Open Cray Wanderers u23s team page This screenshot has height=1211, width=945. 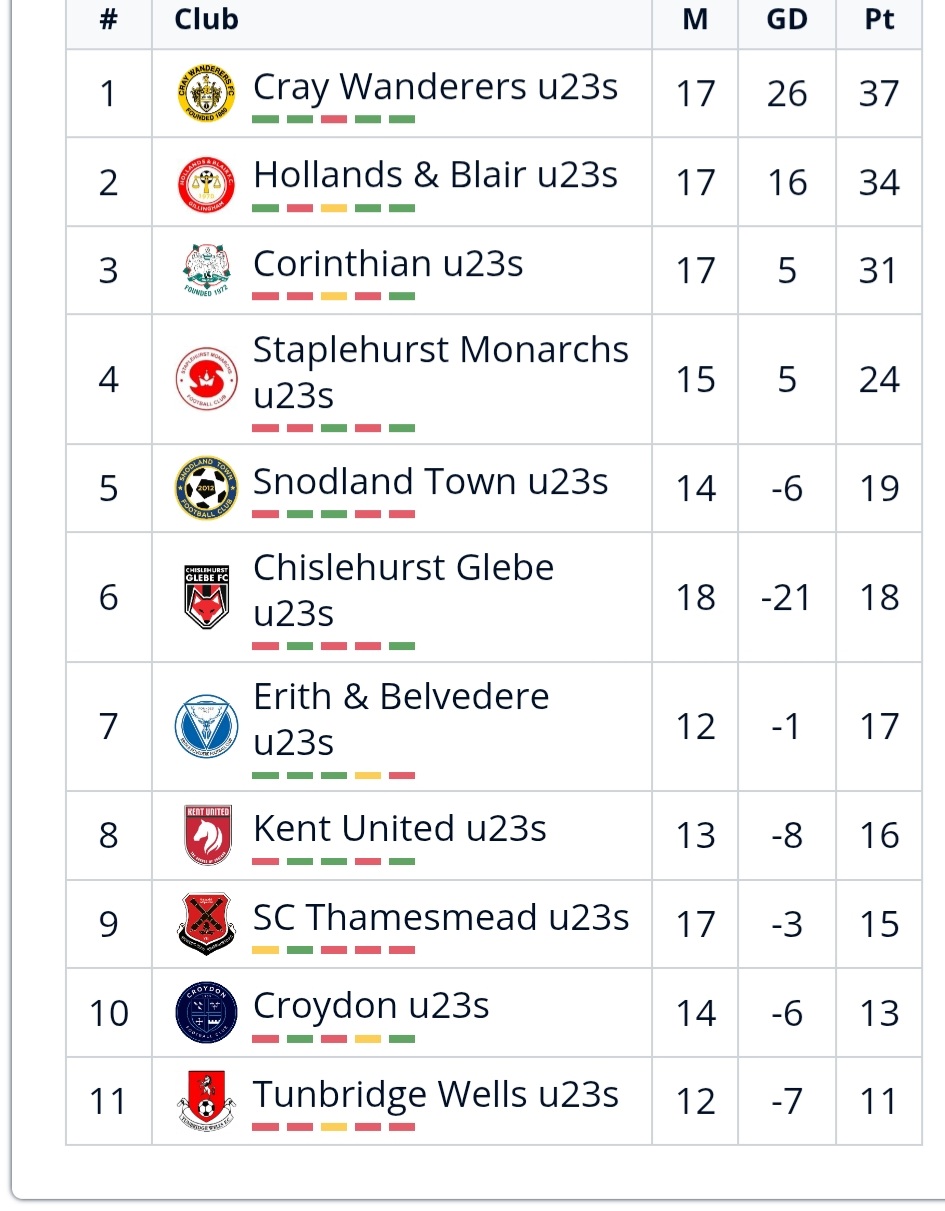(435, 87)
